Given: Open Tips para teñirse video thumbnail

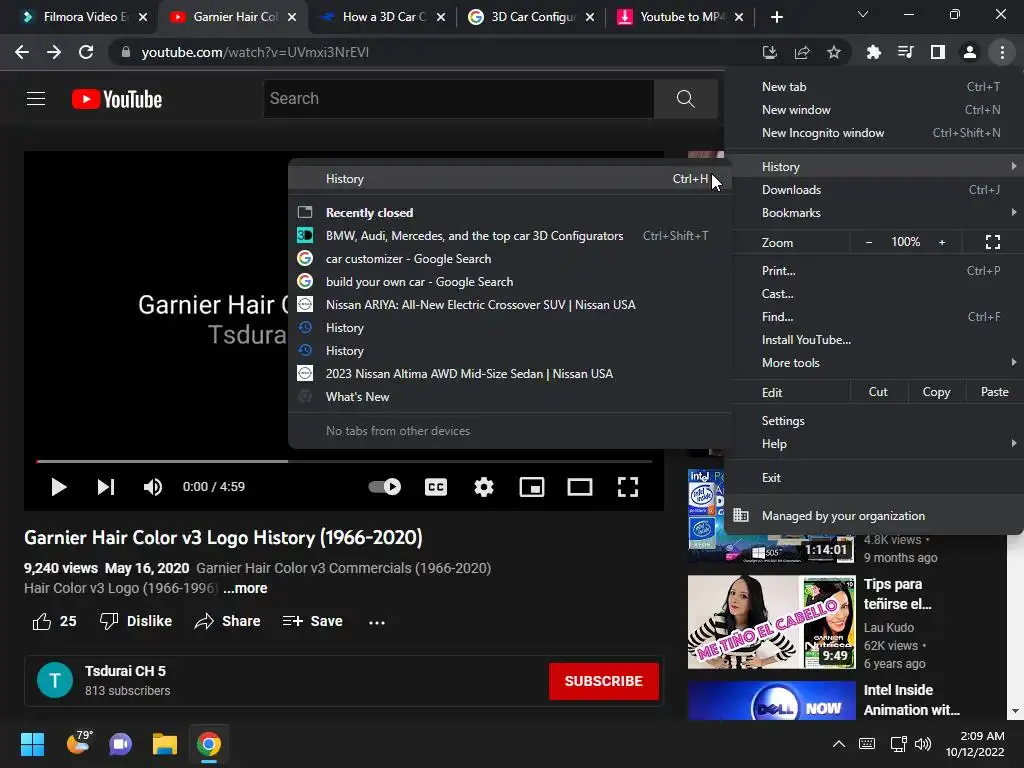Looking at the screenshot, I should click(771, 622).
